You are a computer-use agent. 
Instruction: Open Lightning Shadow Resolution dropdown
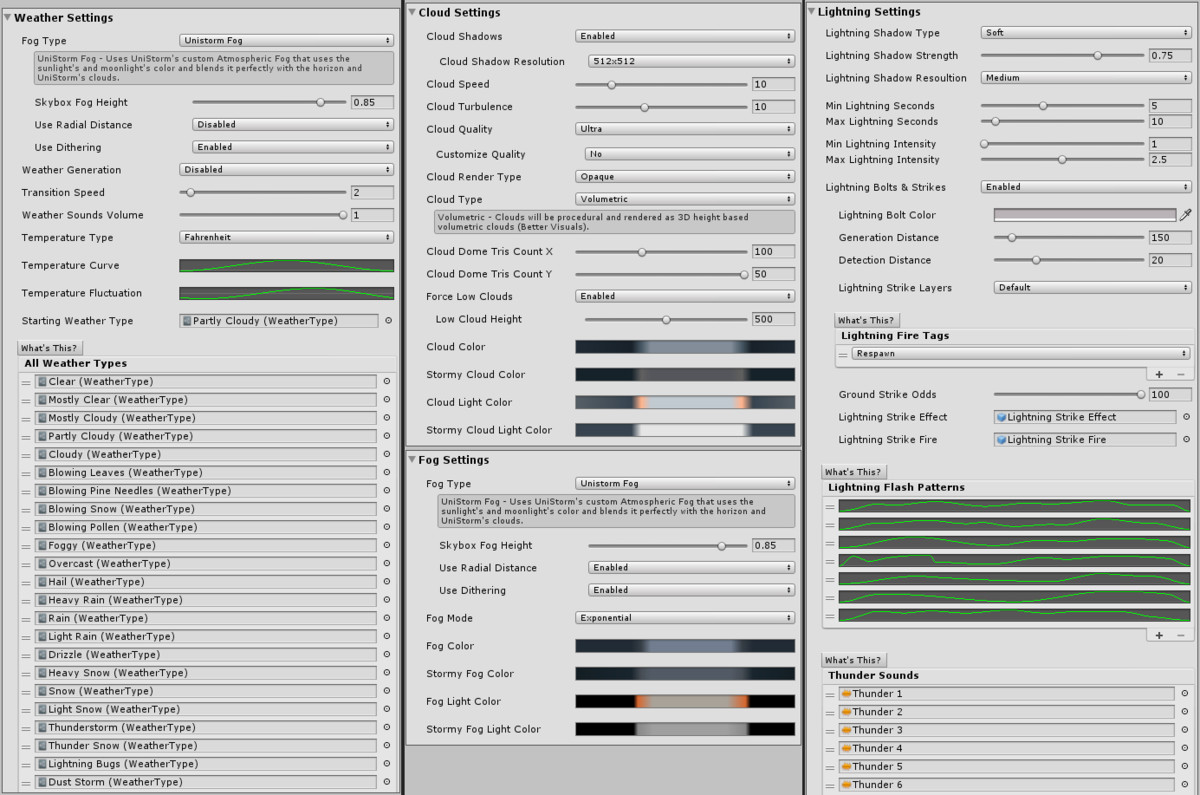[1086, 78]
